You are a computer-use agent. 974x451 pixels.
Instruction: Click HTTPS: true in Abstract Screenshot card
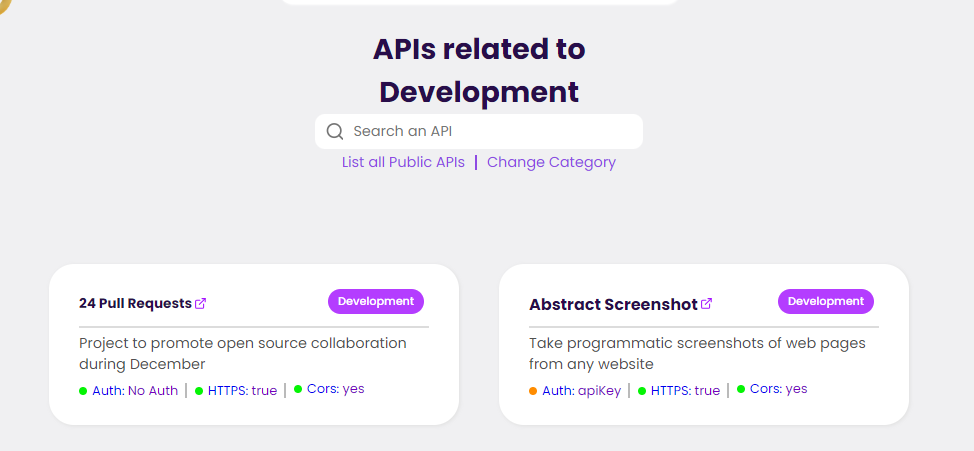(685, 391)
